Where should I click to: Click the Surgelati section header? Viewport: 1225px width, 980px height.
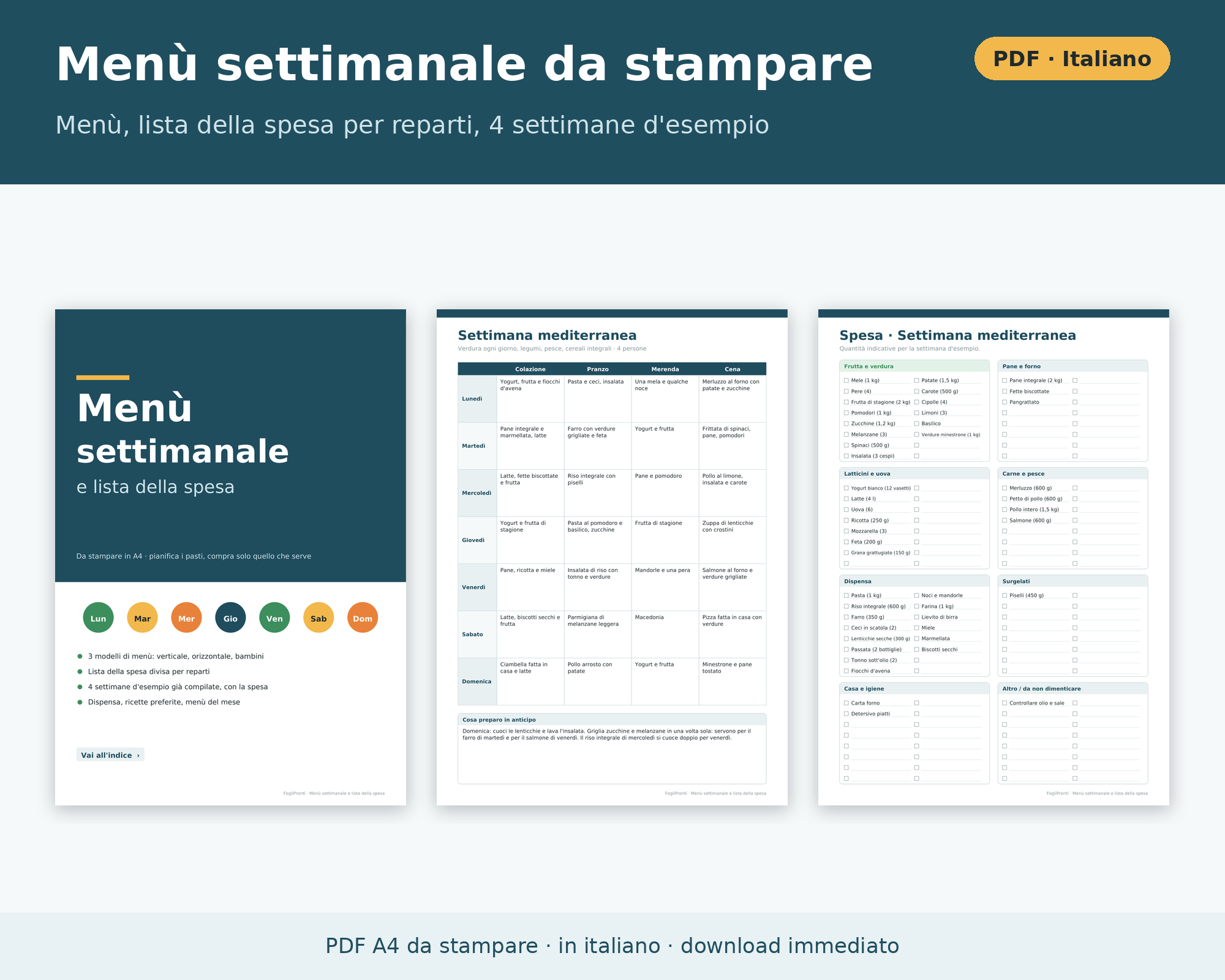(x=1072, y=581)
